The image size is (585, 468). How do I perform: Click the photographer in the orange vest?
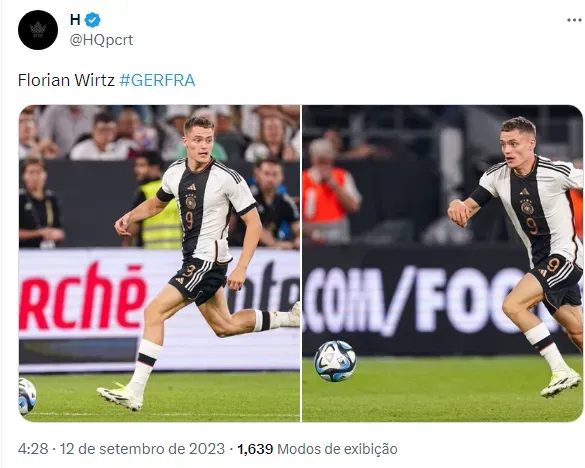click(x=328, y=191)
